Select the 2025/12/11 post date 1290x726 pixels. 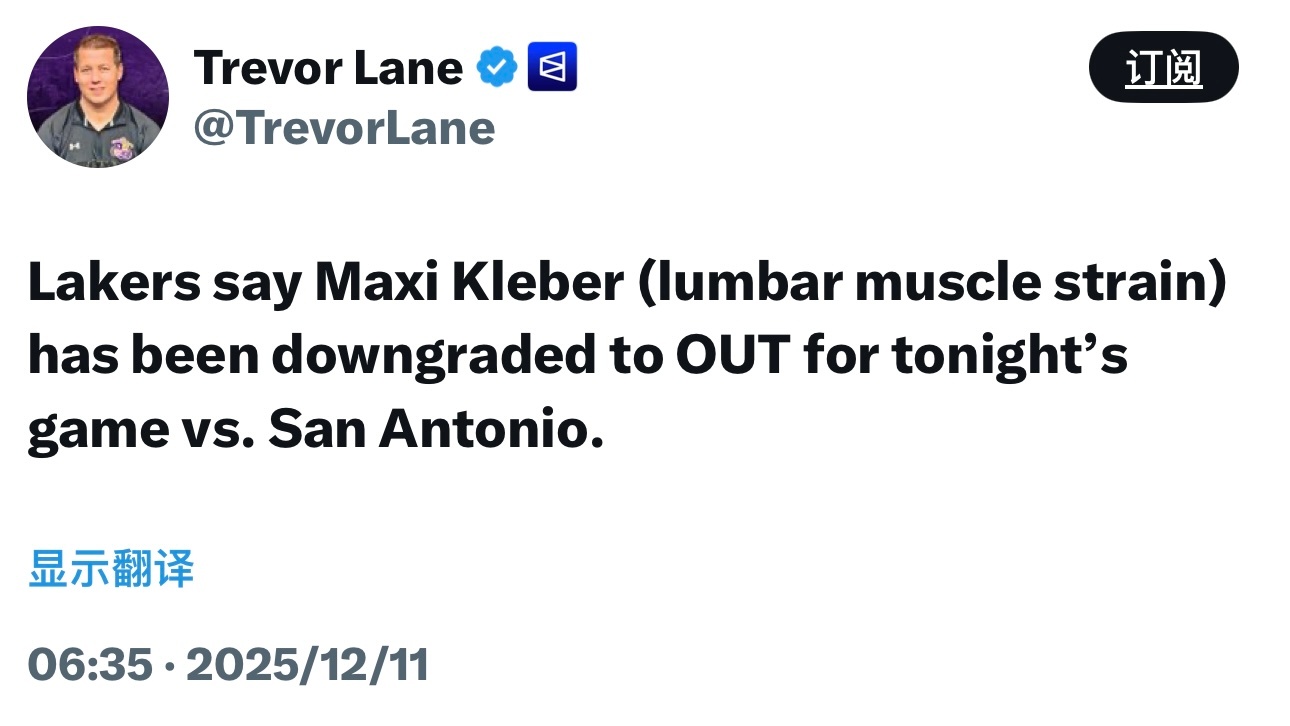click(x=308, y=665)
